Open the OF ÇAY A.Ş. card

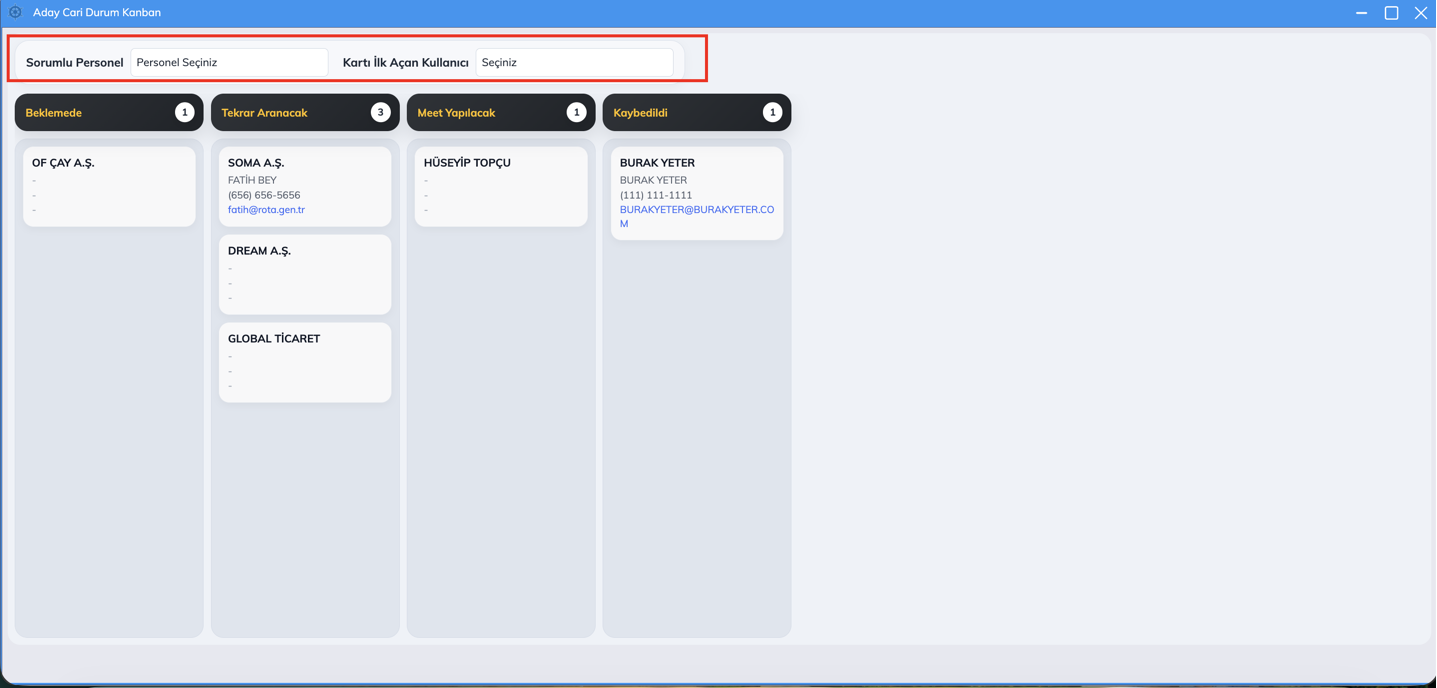coord(109,187)
